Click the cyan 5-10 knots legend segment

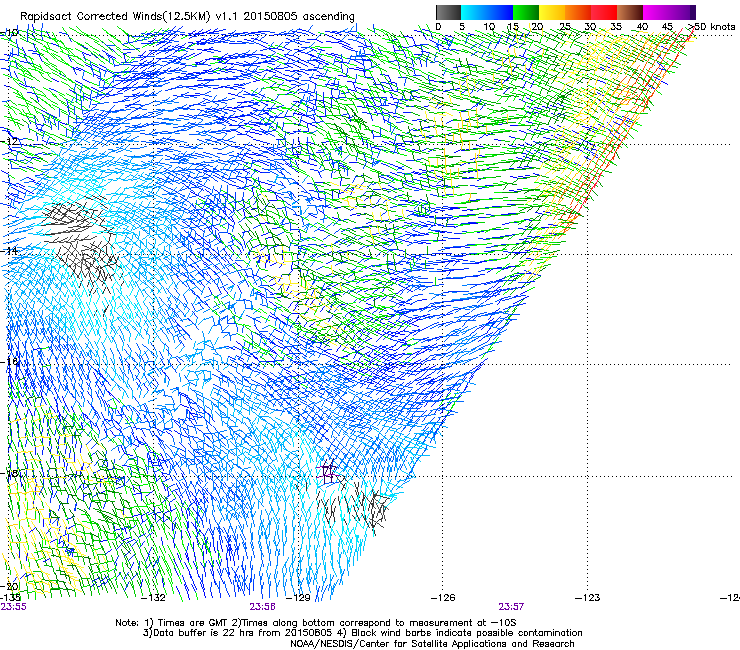[x=474, y=12]
